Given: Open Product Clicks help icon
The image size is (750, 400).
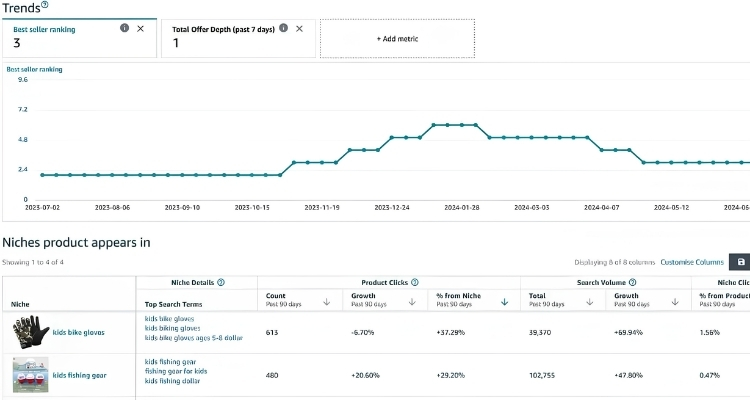Looking at the screenshot, I should pos(415,282).
